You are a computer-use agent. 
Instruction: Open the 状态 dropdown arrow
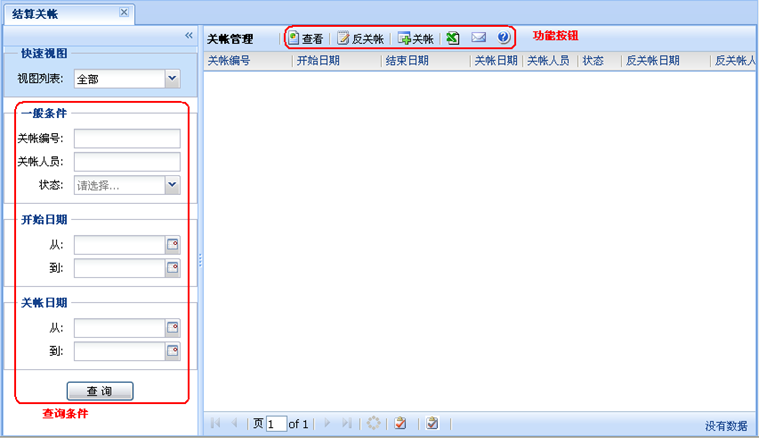172,185
